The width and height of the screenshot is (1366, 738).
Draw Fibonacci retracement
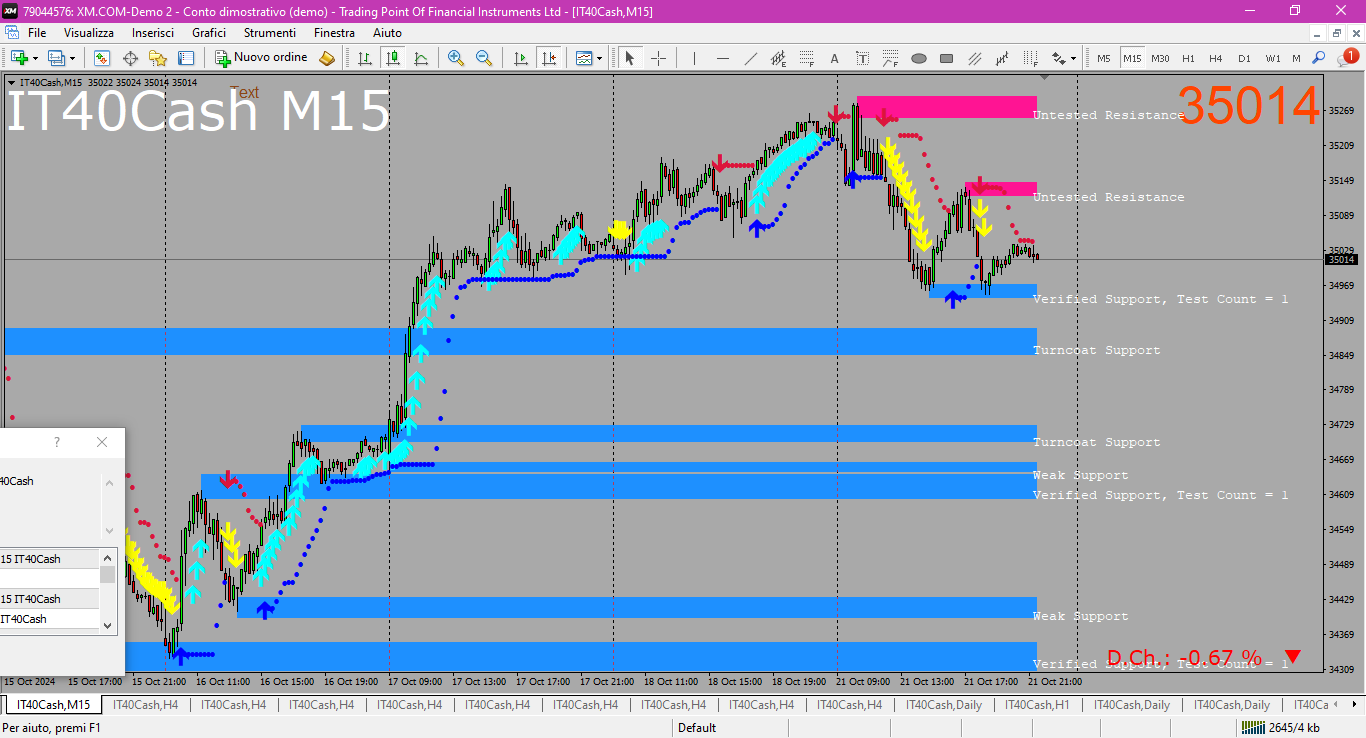click(806, 58)
